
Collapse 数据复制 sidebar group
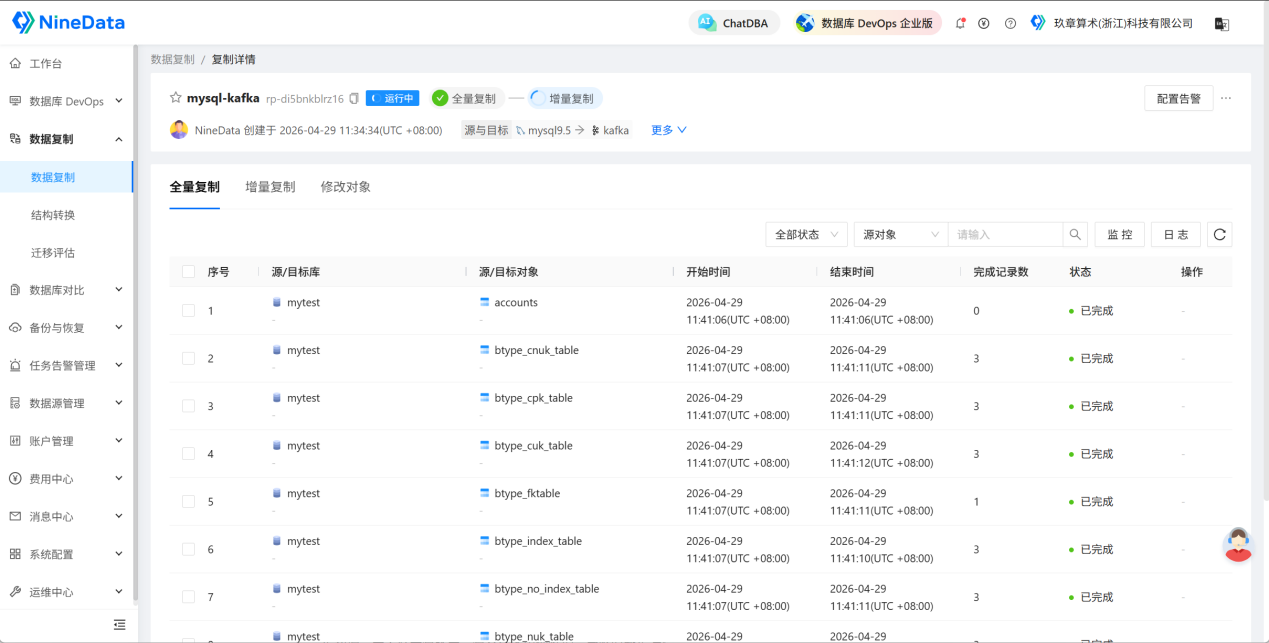66,139
